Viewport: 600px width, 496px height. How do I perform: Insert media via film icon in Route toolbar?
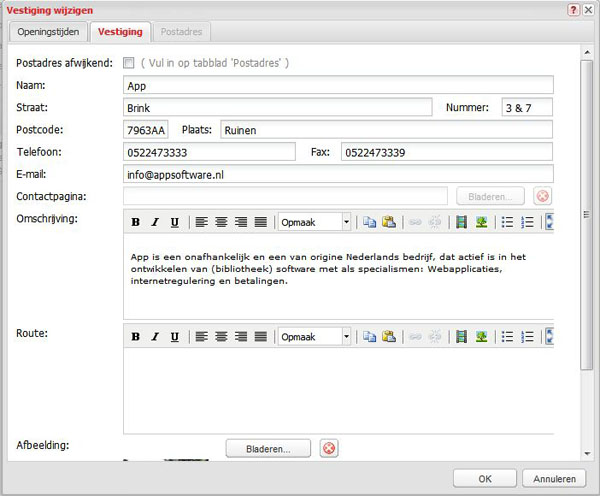pyautogui.click(x=461, y=336)
